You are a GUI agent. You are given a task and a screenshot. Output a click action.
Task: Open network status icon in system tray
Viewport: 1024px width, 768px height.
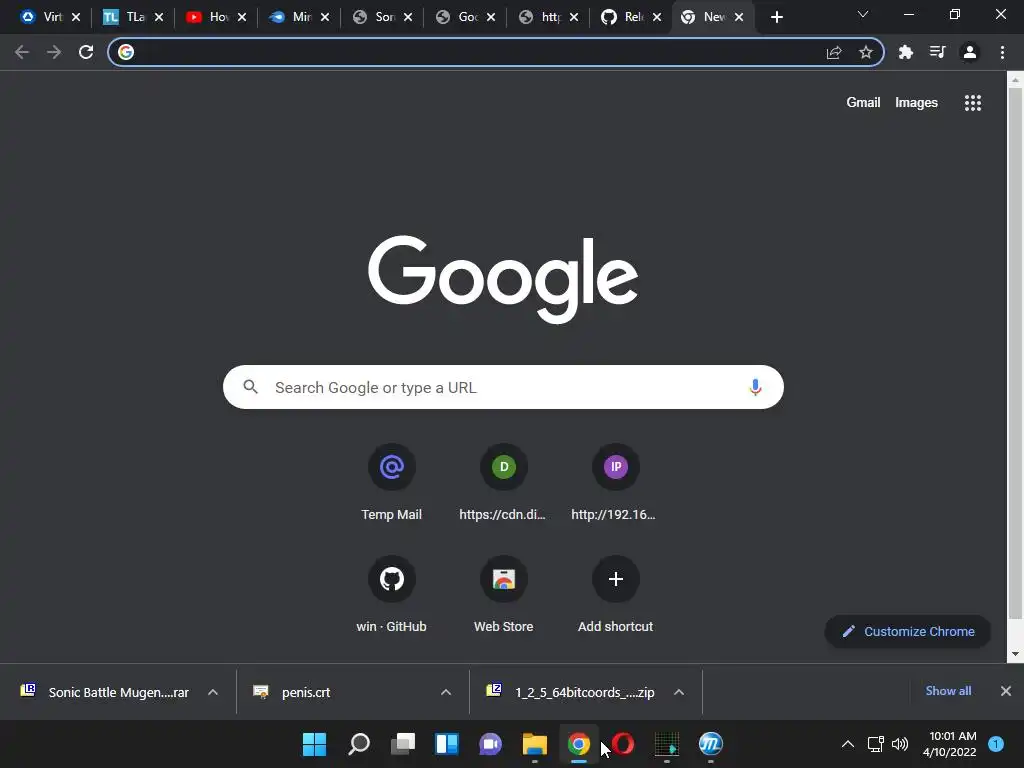coord(875,744)
